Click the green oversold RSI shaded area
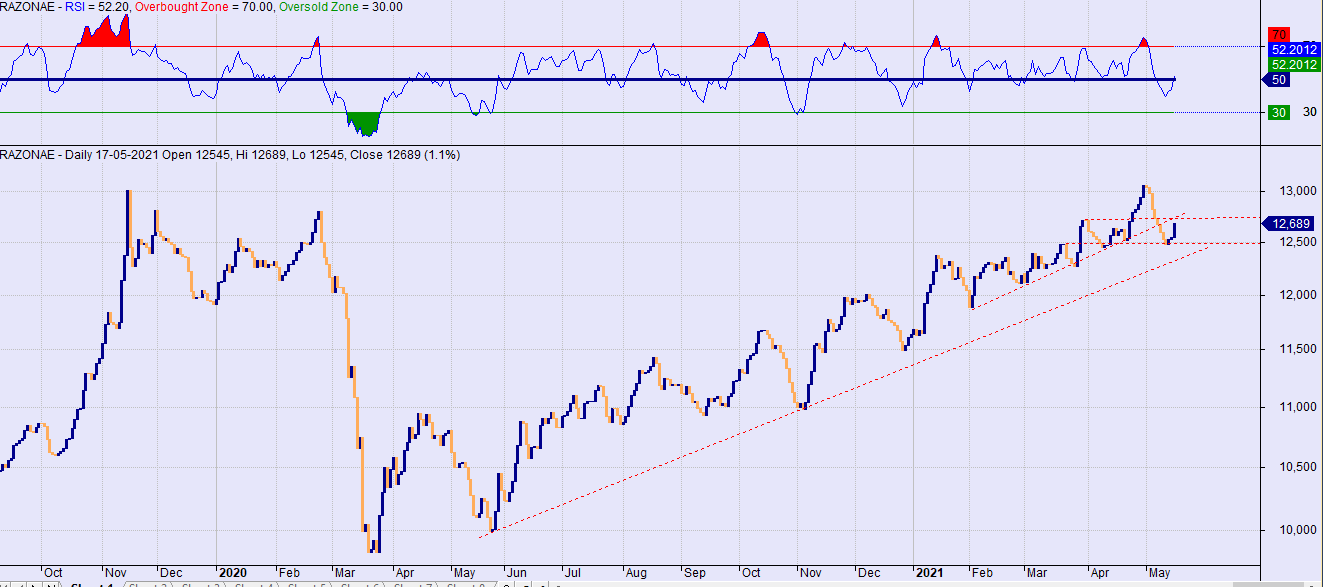The image size is (1323, 587). (364, 125)
